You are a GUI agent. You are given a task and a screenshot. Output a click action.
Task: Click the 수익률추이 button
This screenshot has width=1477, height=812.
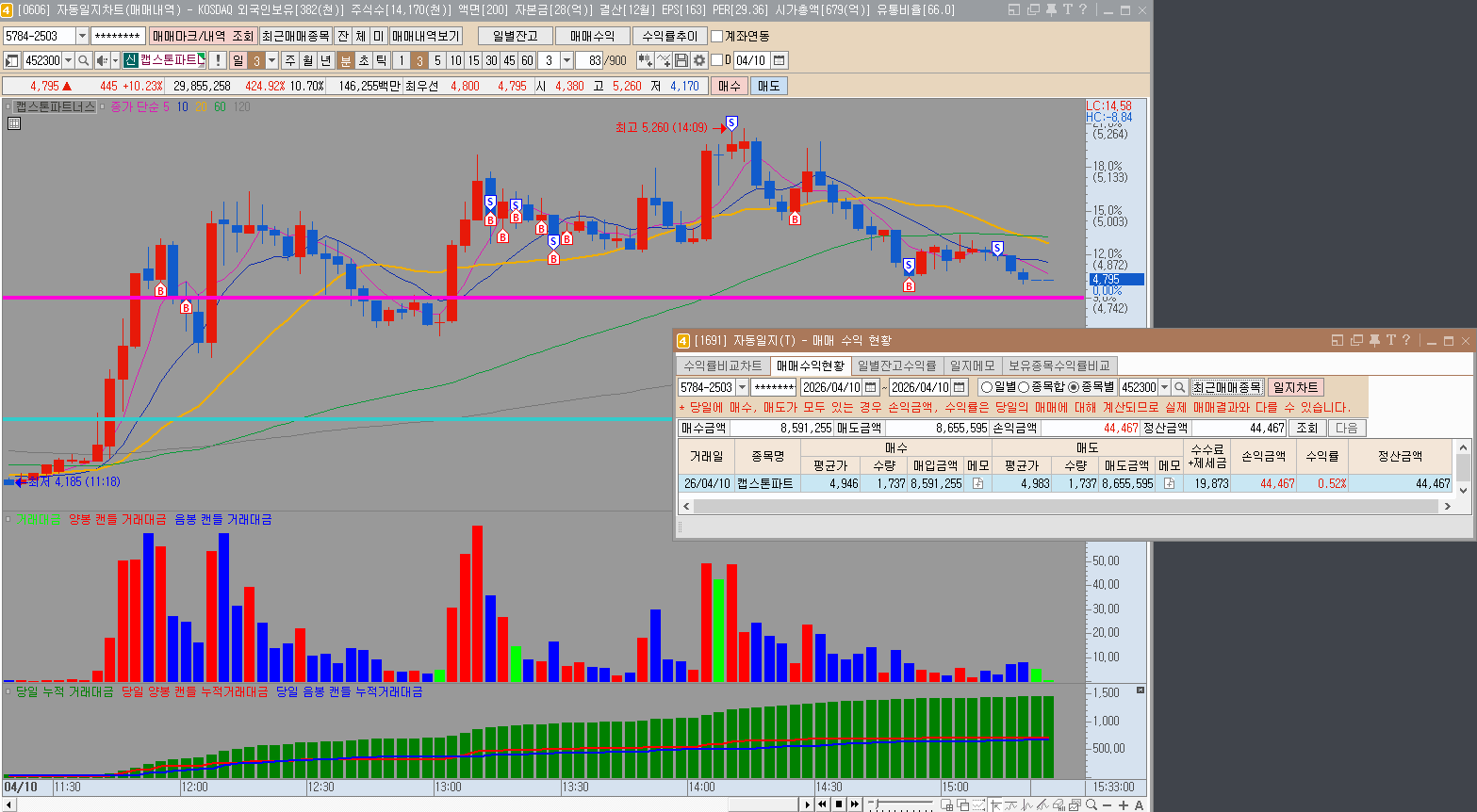[670, 36]
